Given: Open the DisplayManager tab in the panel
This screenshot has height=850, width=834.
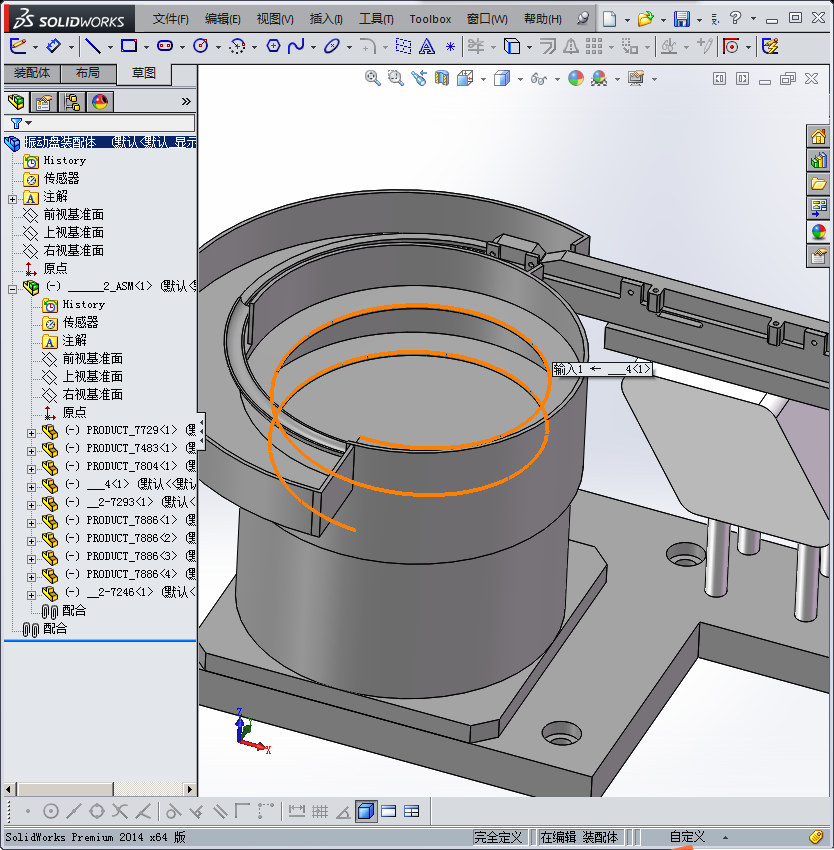Looking at the screenshot, I should point(99,102).
